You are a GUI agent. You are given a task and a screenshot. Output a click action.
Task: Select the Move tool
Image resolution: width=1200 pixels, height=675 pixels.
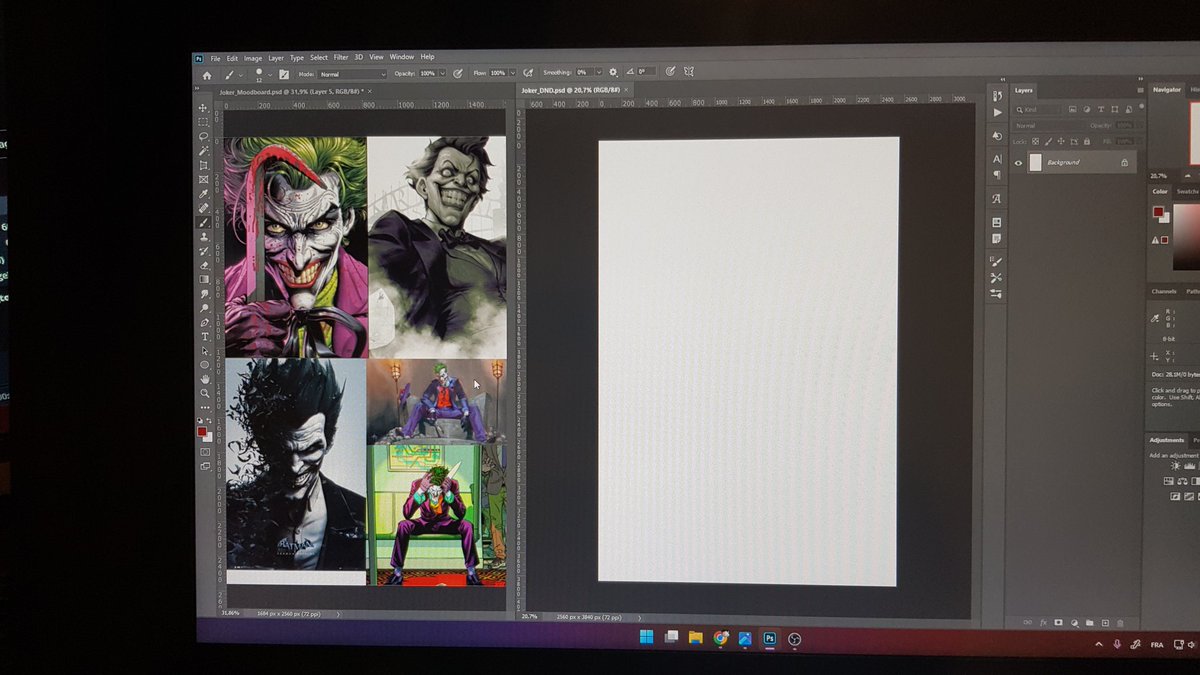tap(204, 106)
